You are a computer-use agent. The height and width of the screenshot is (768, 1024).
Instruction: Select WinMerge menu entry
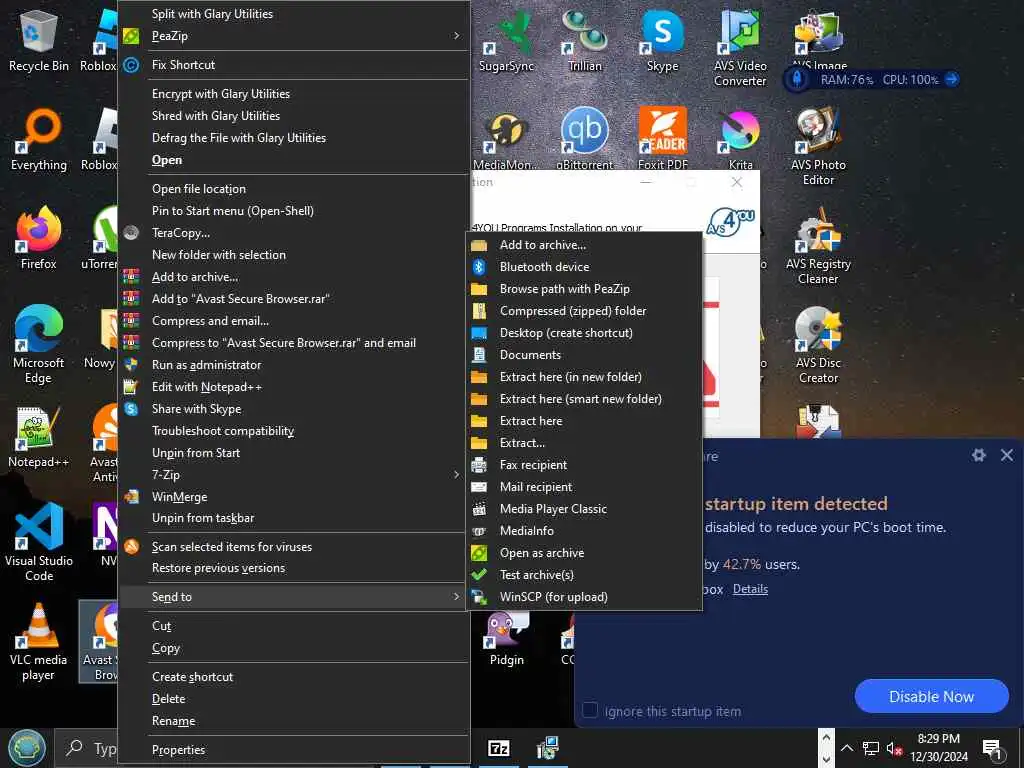click(295, 497)
